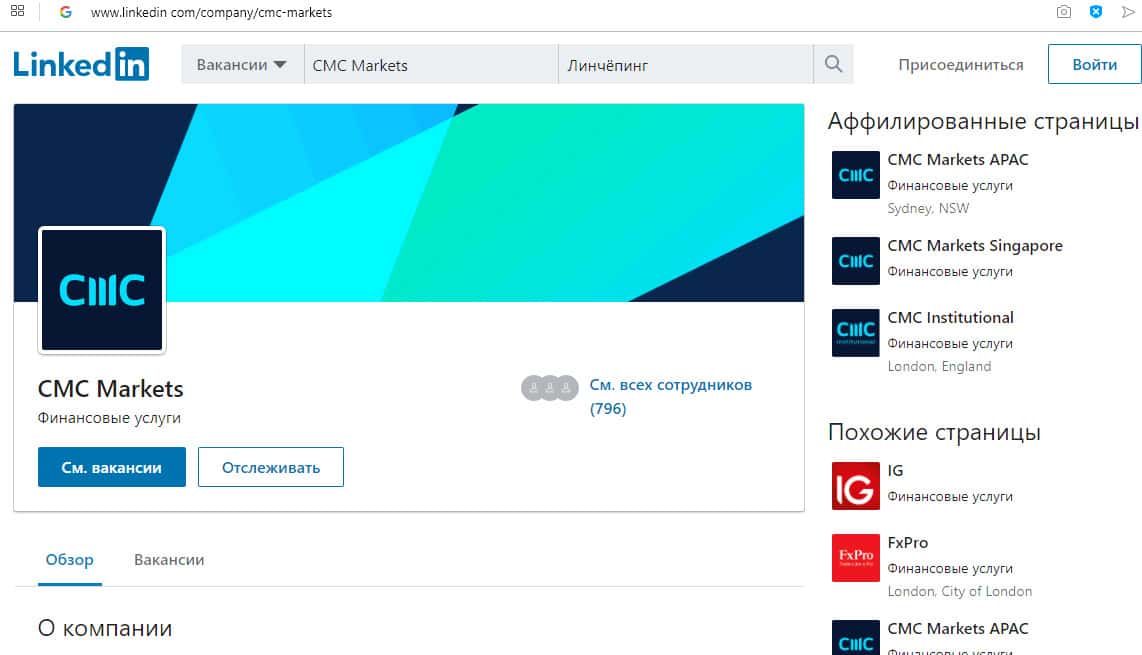Open the CMC Markets company logo
This screenshot has width=1142, height=655.
click(x=102, y=290)
